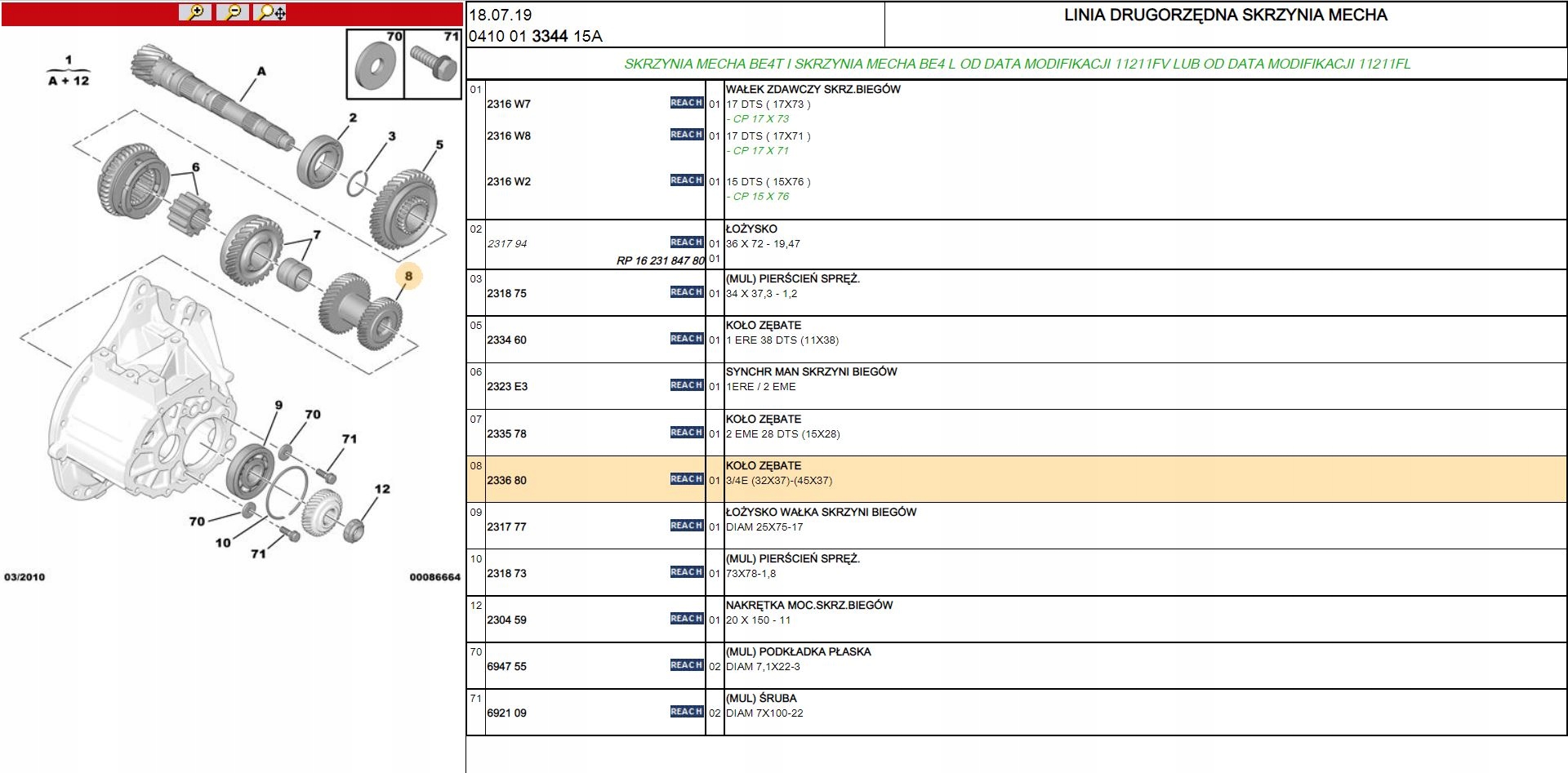1568x773 pixels.
Task: Click callout 12 beside the nut
Action: (x=382, y=489)
